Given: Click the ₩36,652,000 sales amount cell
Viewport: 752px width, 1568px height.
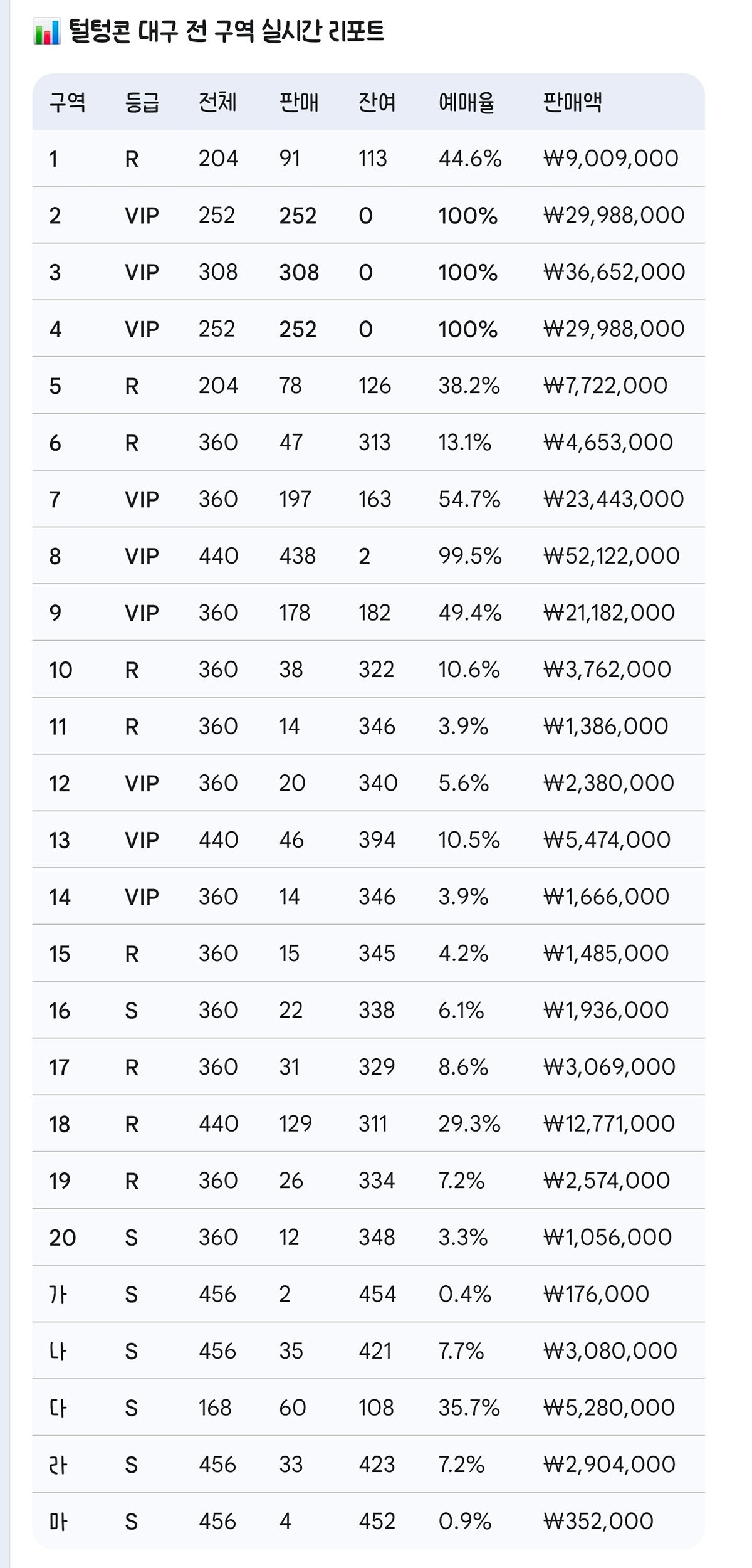Looking at the screenshot, I should [614, 272].
